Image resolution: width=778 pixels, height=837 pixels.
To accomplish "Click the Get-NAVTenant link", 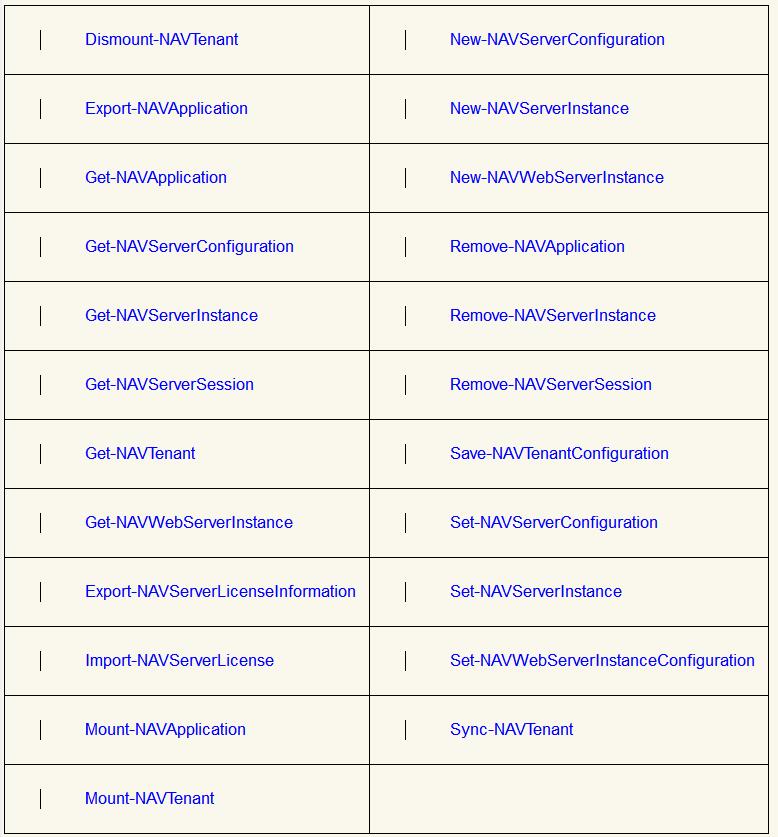I will (x=140, y=454).
